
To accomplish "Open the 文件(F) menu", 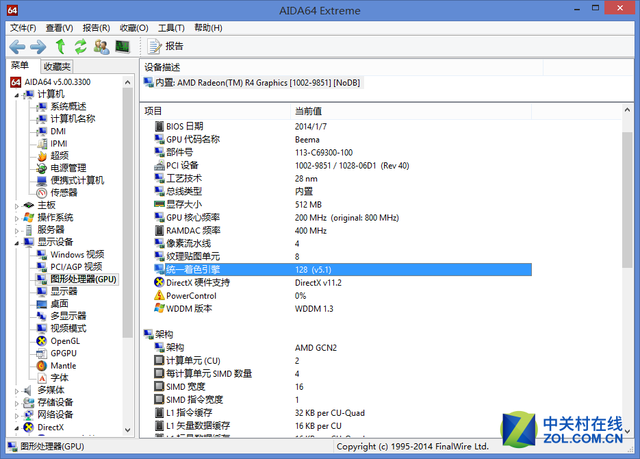I will point(23,28).
